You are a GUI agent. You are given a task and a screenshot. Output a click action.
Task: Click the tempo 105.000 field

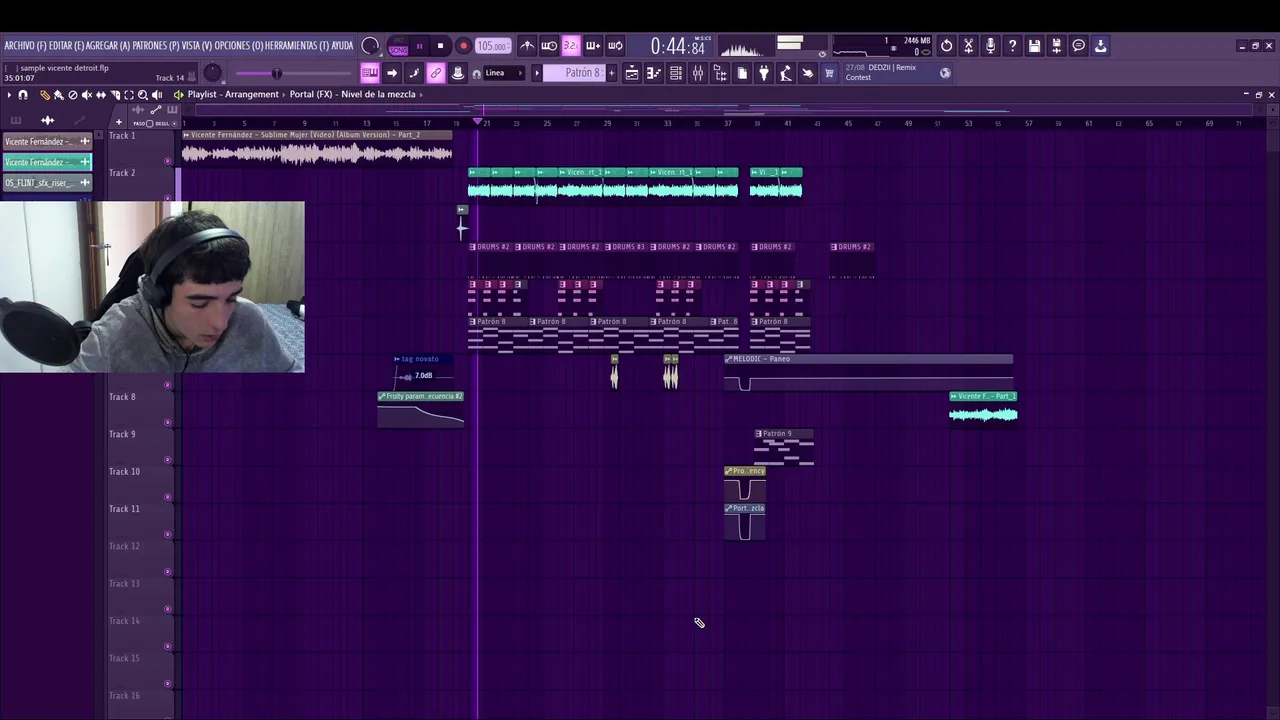[x=492, y=46]
